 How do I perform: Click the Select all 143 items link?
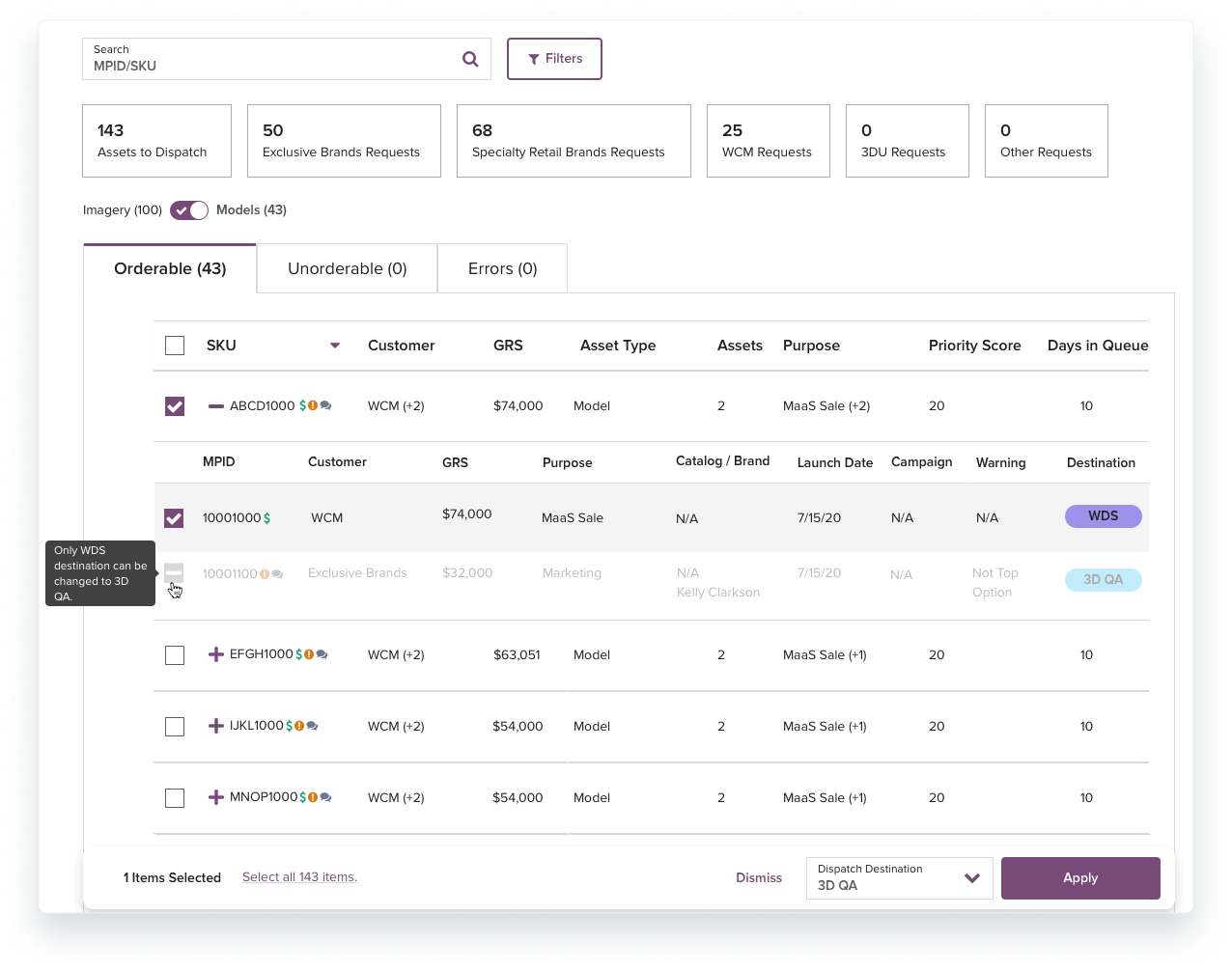pos(299,877)
